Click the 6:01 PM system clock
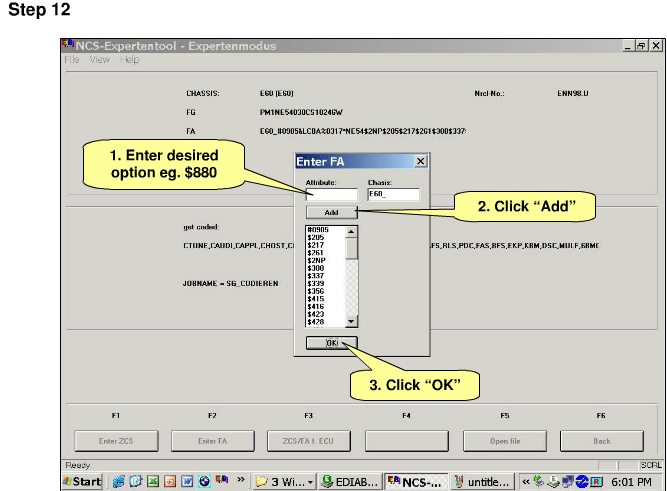 (631, 482)
